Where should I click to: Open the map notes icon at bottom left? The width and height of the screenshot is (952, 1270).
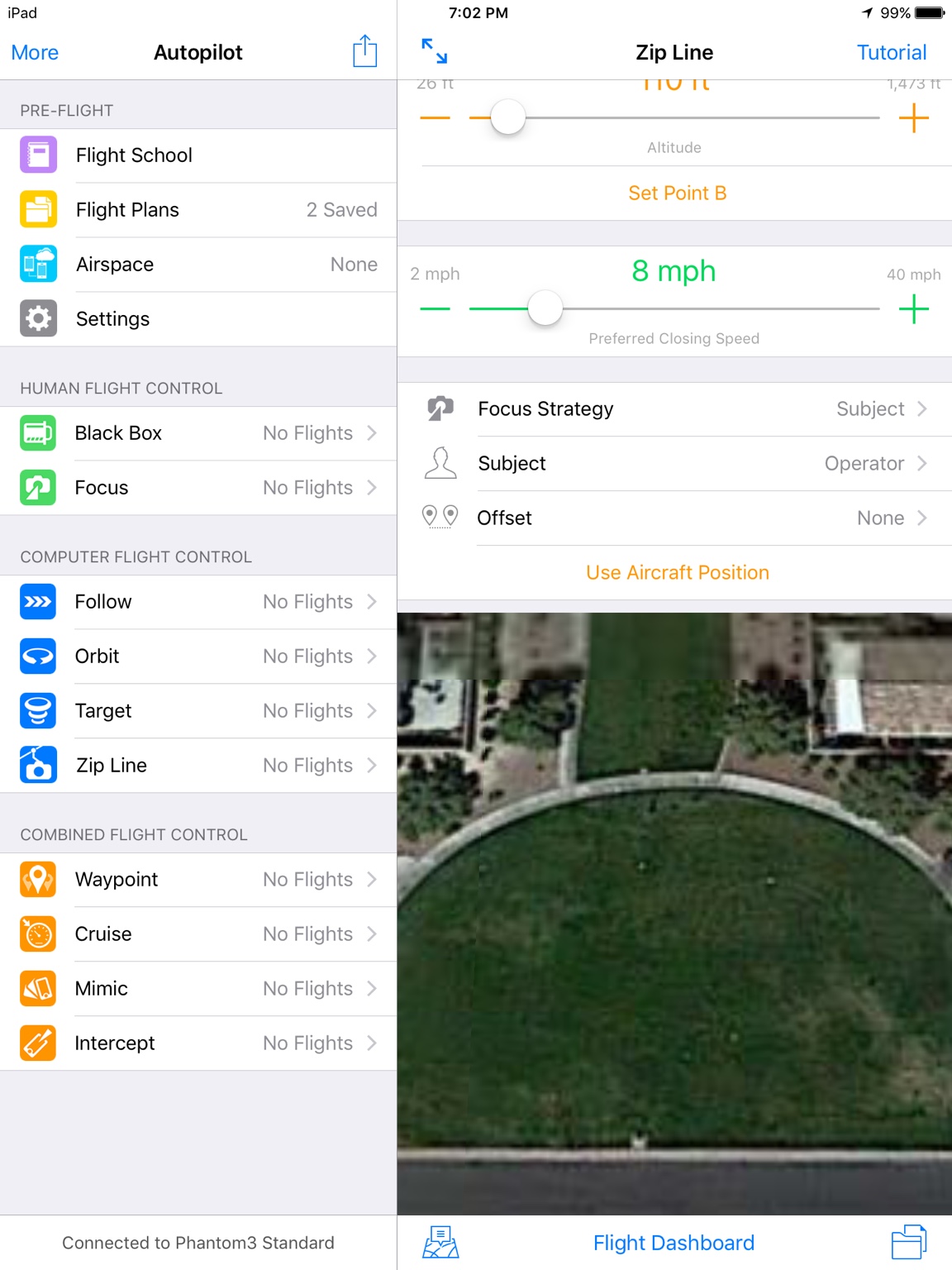pyautogui.click(x=440, y=1242)
